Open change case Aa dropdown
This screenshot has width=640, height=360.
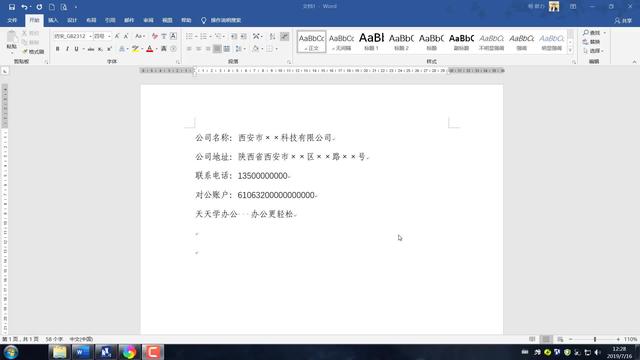[x=140, y=36]
